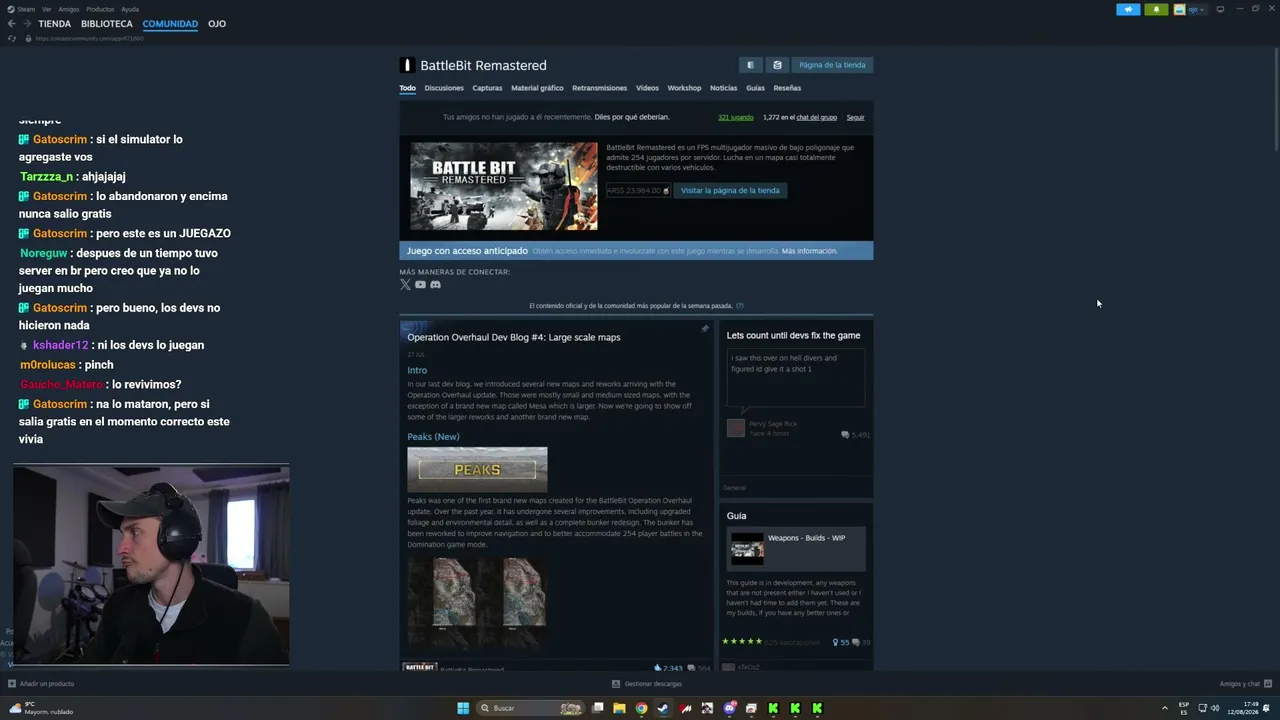The height and width of the screenshot is (720, 1280).
Task: Open Steam notifications bell
Action: point(1156,9)
